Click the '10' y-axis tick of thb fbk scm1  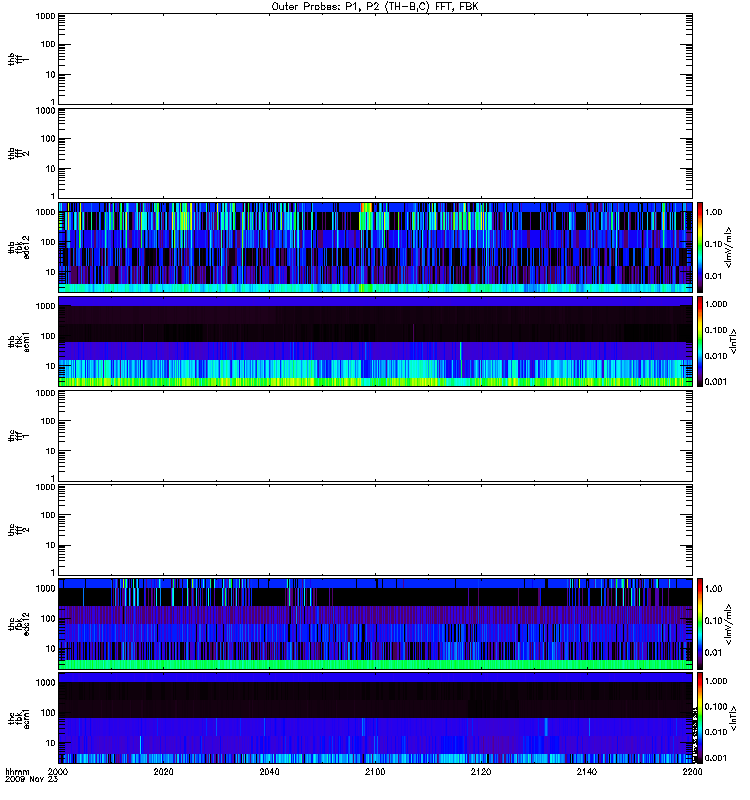(51, 366)
